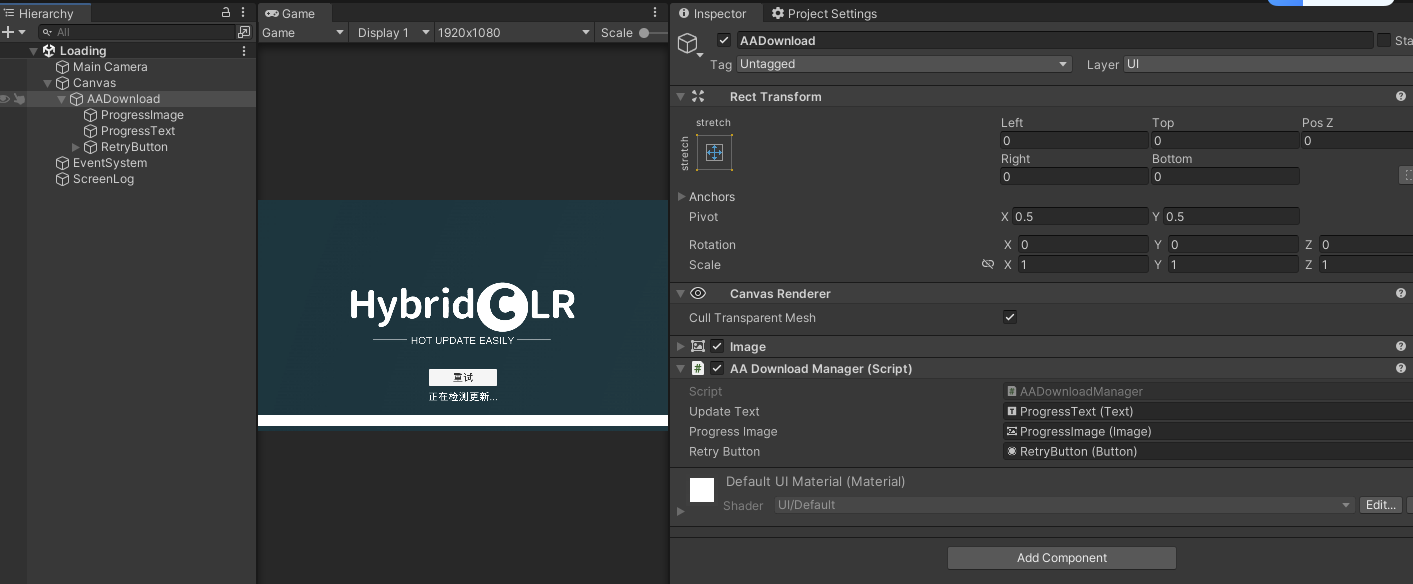Image resolution: width=1413 pixels, height=584 pixels.
Task: Open the Display 1 dropdown
Action: [392, 33]
